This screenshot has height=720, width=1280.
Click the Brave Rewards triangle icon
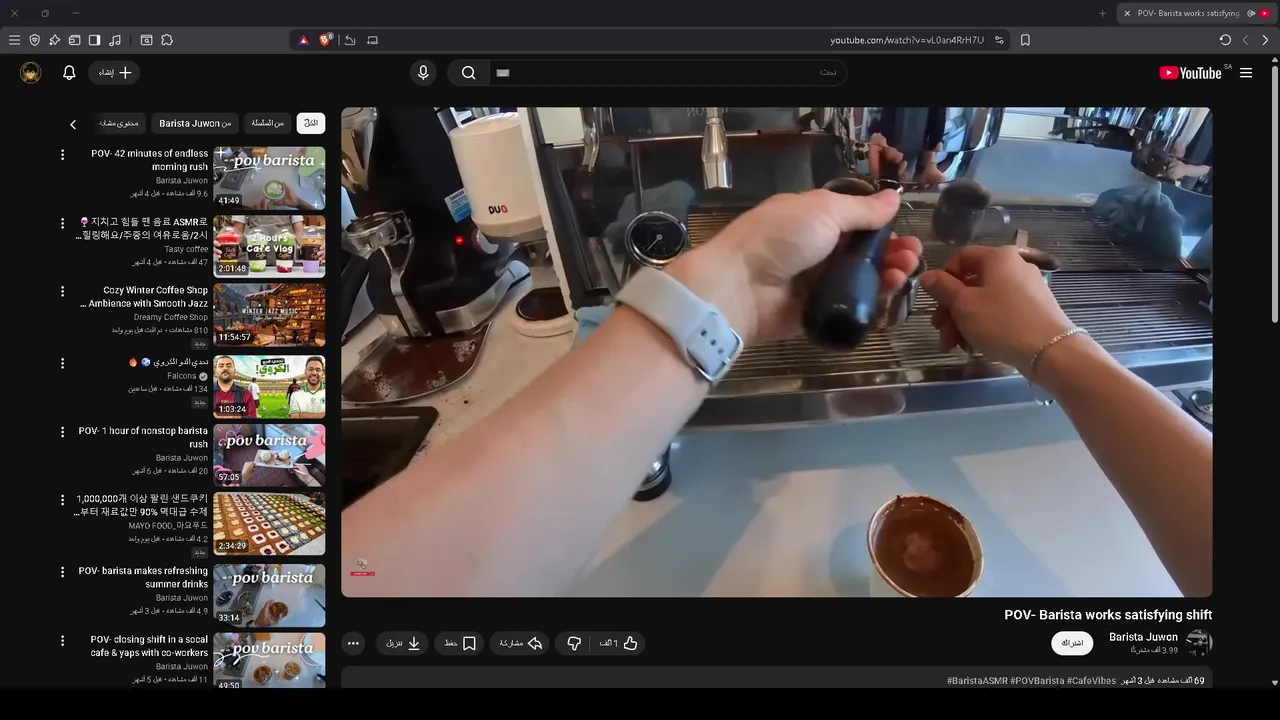click(x=304, y=40)
